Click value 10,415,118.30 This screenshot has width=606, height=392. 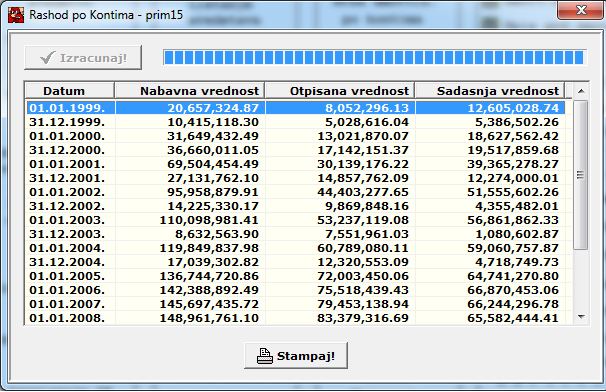pos(213,122)
